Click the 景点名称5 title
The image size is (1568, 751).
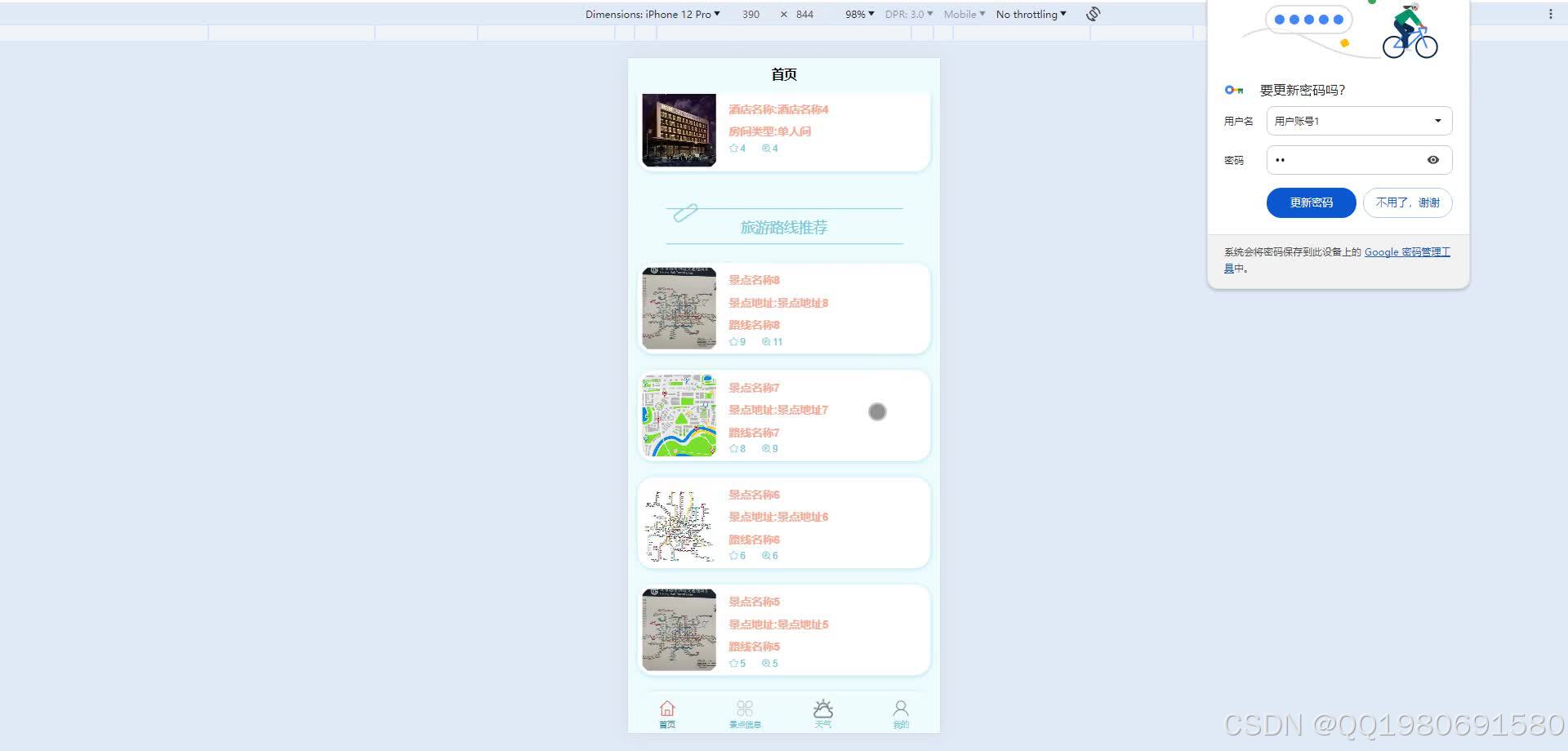(x=754, y=602)
